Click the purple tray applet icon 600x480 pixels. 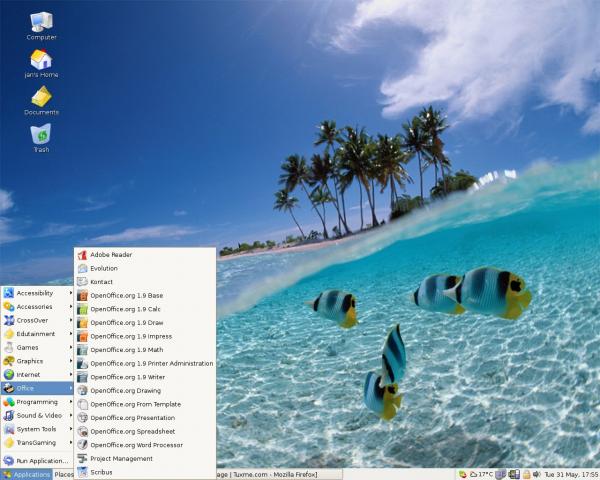click(501, 475)
